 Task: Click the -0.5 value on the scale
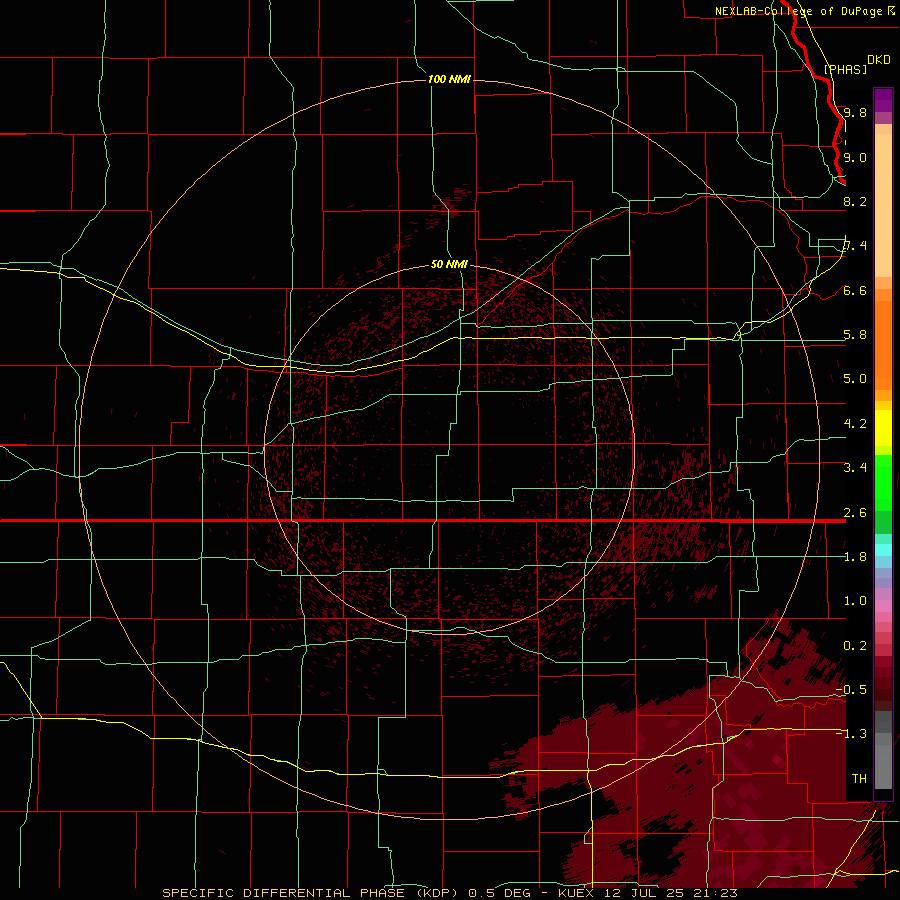click(x=851, y=690)
